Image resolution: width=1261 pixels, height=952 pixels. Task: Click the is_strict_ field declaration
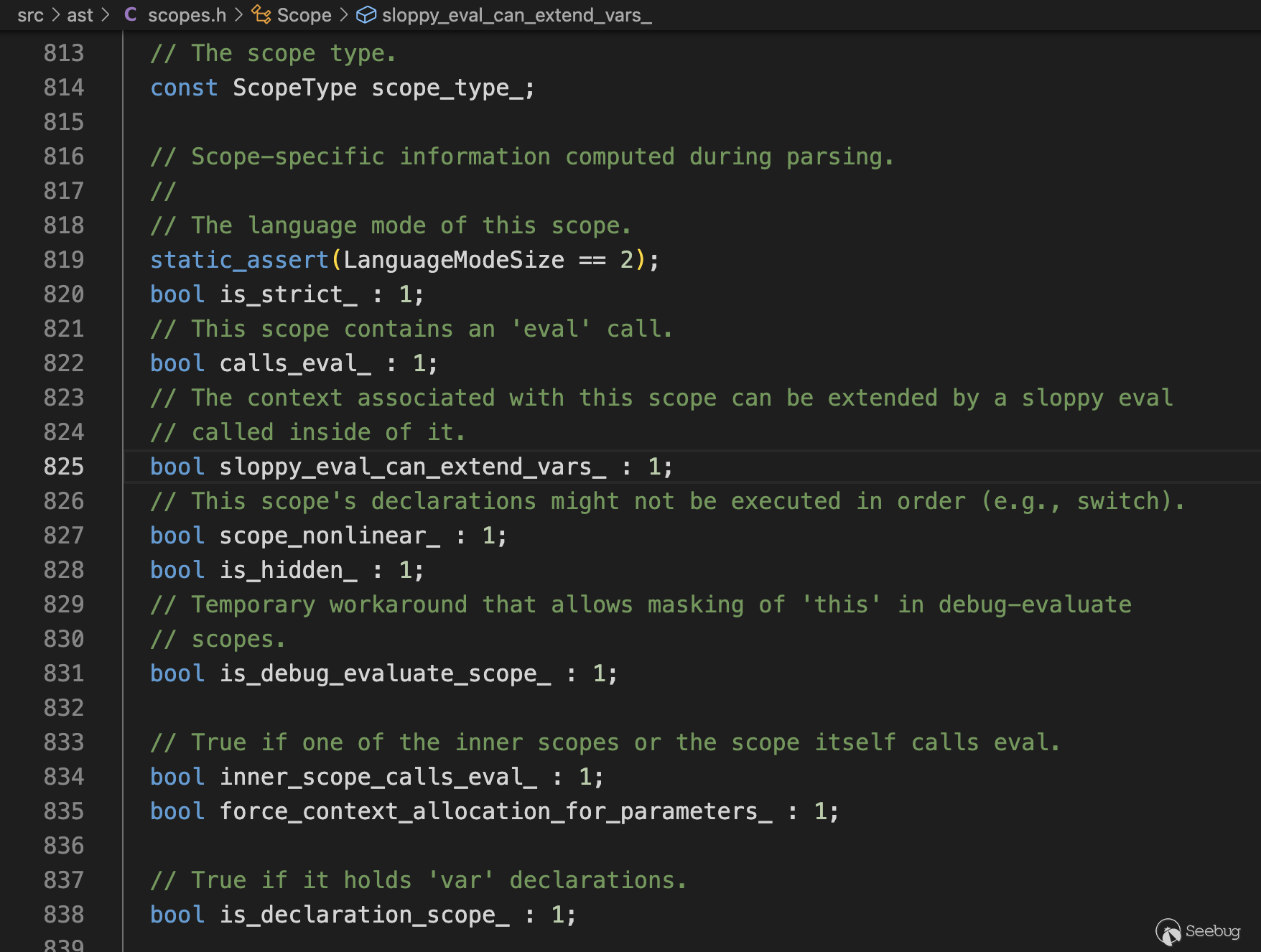(x=288, y=294)
